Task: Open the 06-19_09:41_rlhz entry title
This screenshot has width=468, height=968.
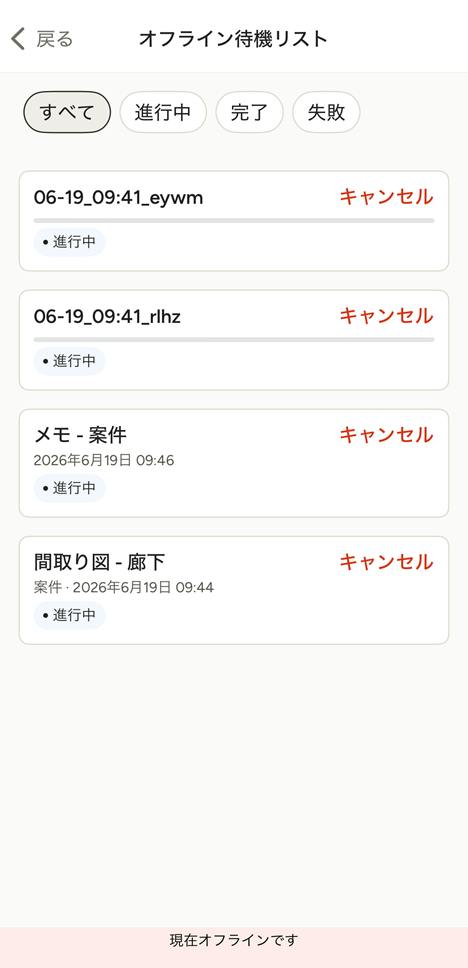Action: pos(107,317)
